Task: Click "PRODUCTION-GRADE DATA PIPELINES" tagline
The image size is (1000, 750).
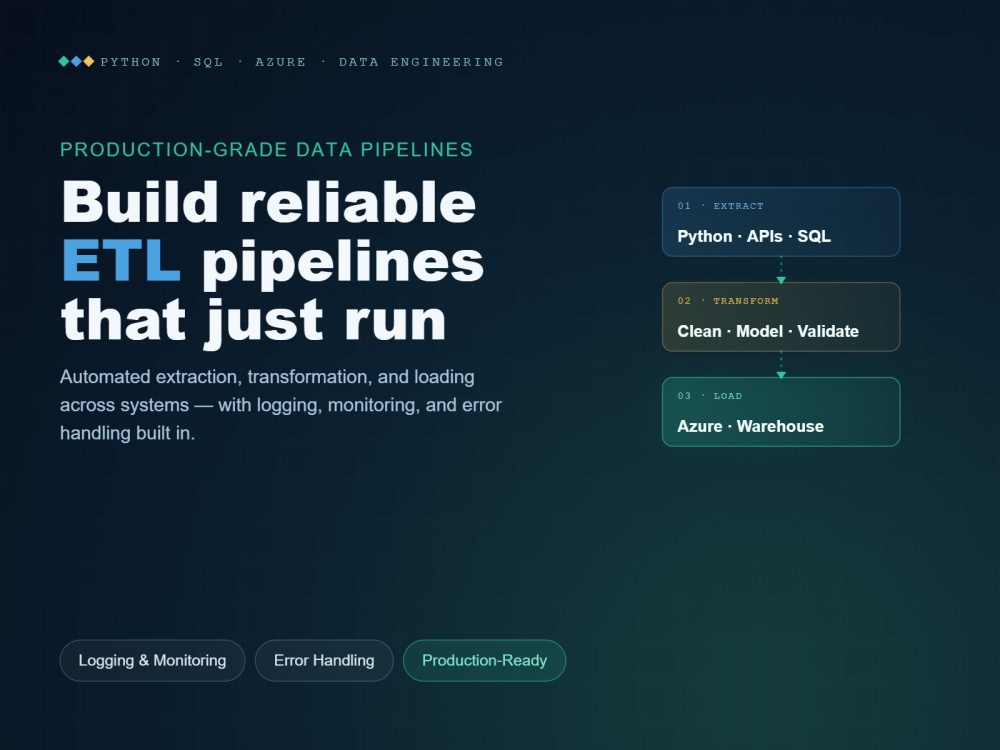Action: point(267,150)
